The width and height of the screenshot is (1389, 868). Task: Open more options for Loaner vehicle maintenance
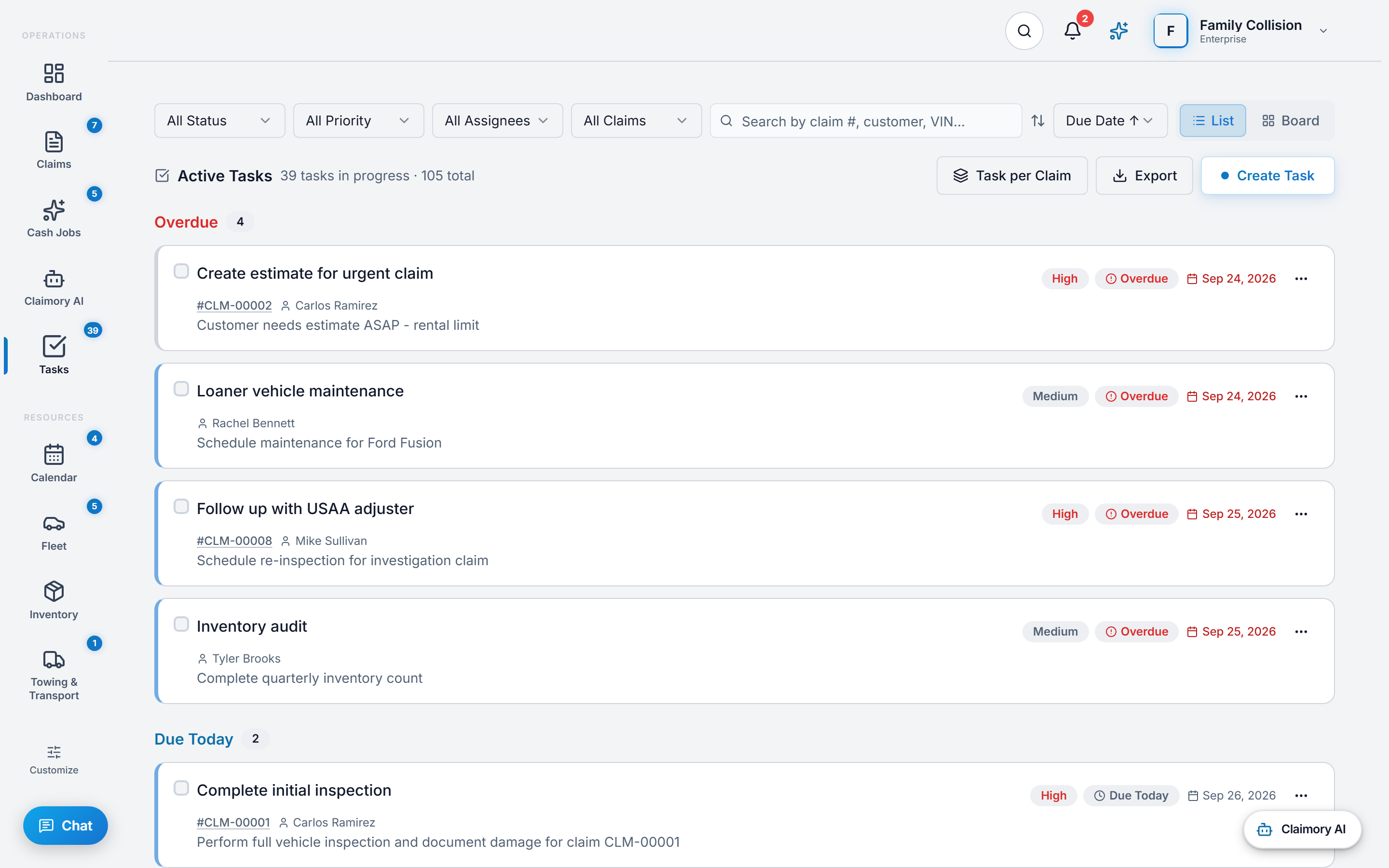click(x=1301, y=397)
